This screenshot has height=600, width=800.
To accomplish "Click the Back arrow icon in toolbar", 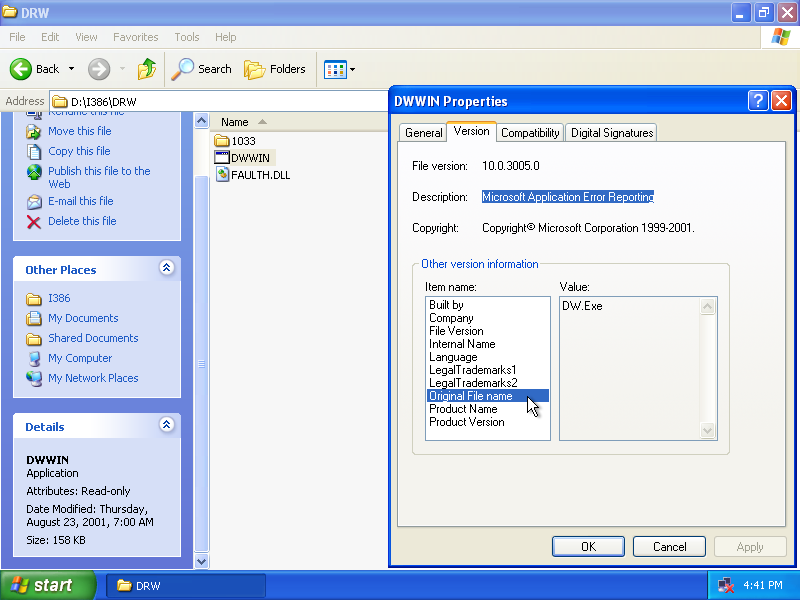I will point(22,69).
